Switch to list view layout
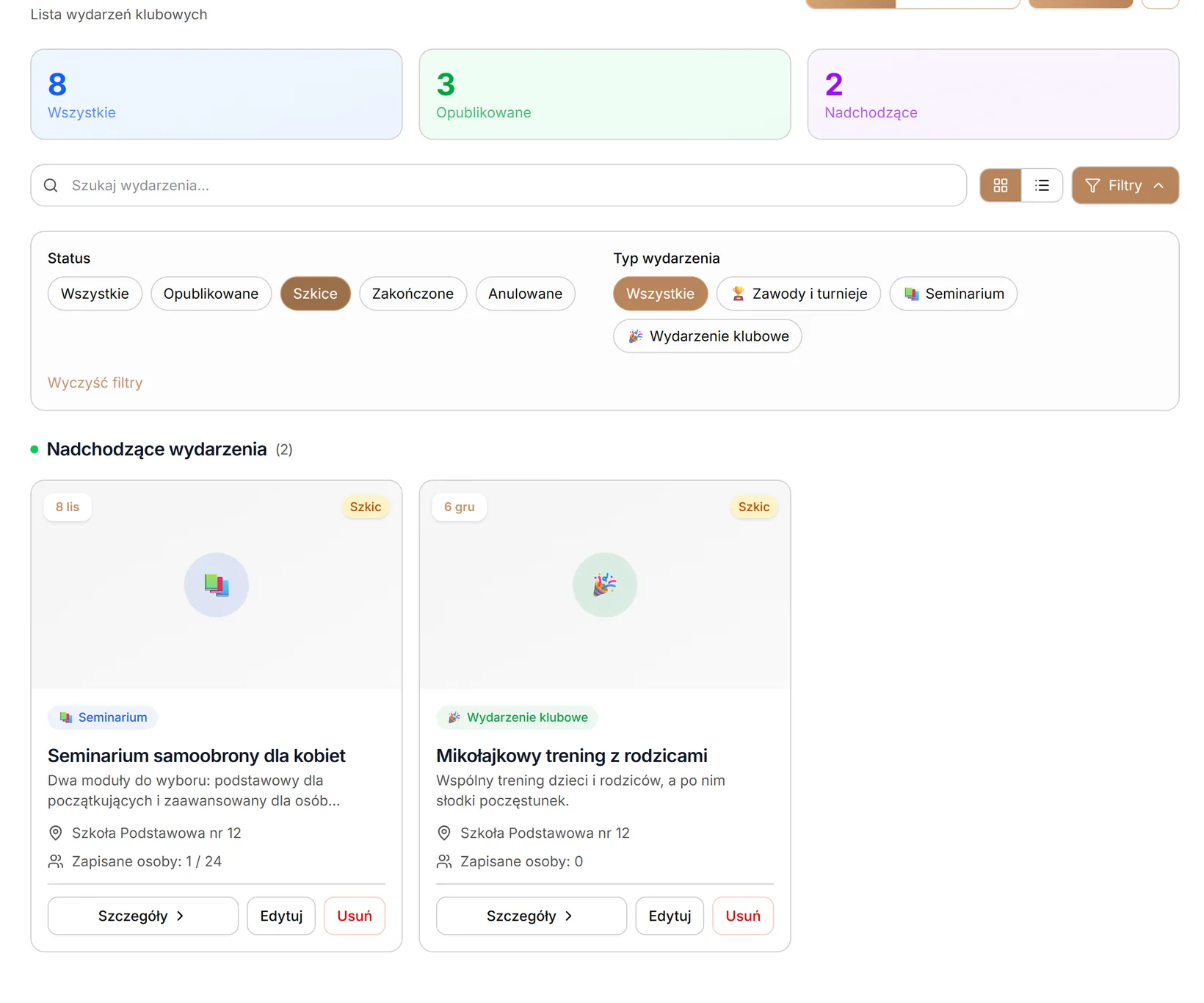Image resolution: width=1204 pixels, height=1003 pixels. (1041, 186)
